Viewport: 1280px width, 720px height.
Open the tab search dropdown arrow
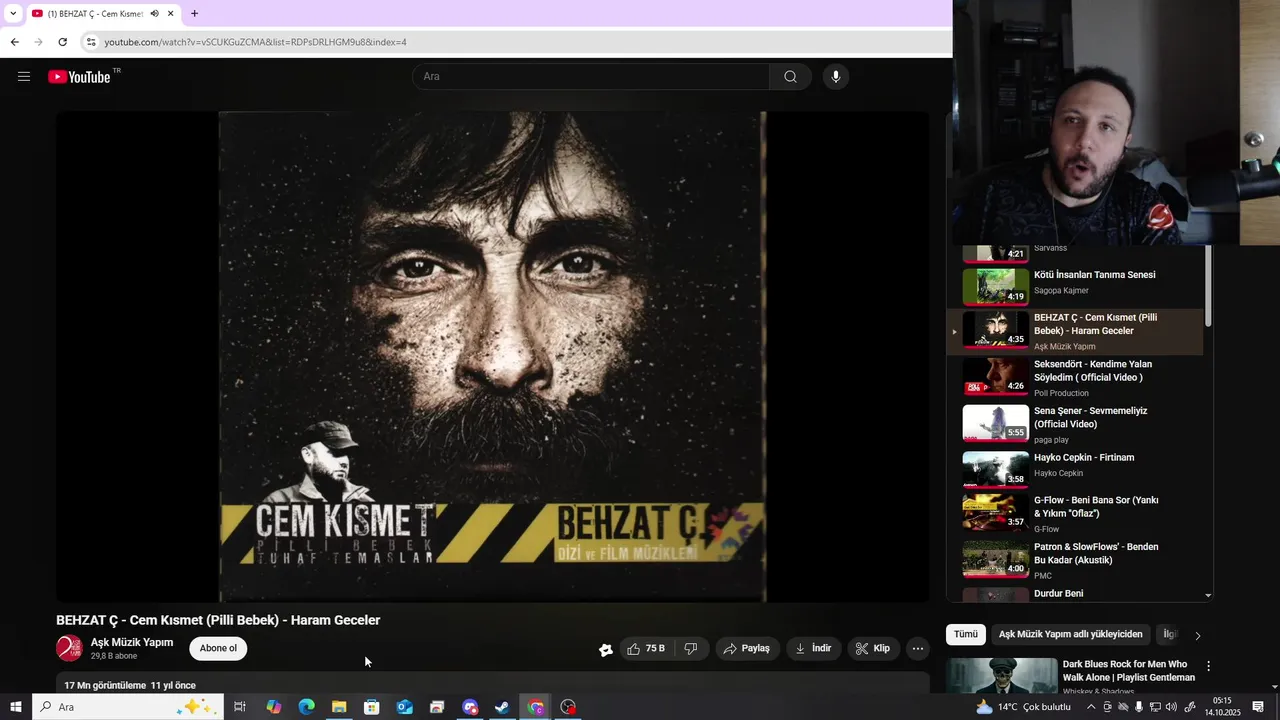pos(12,14)
